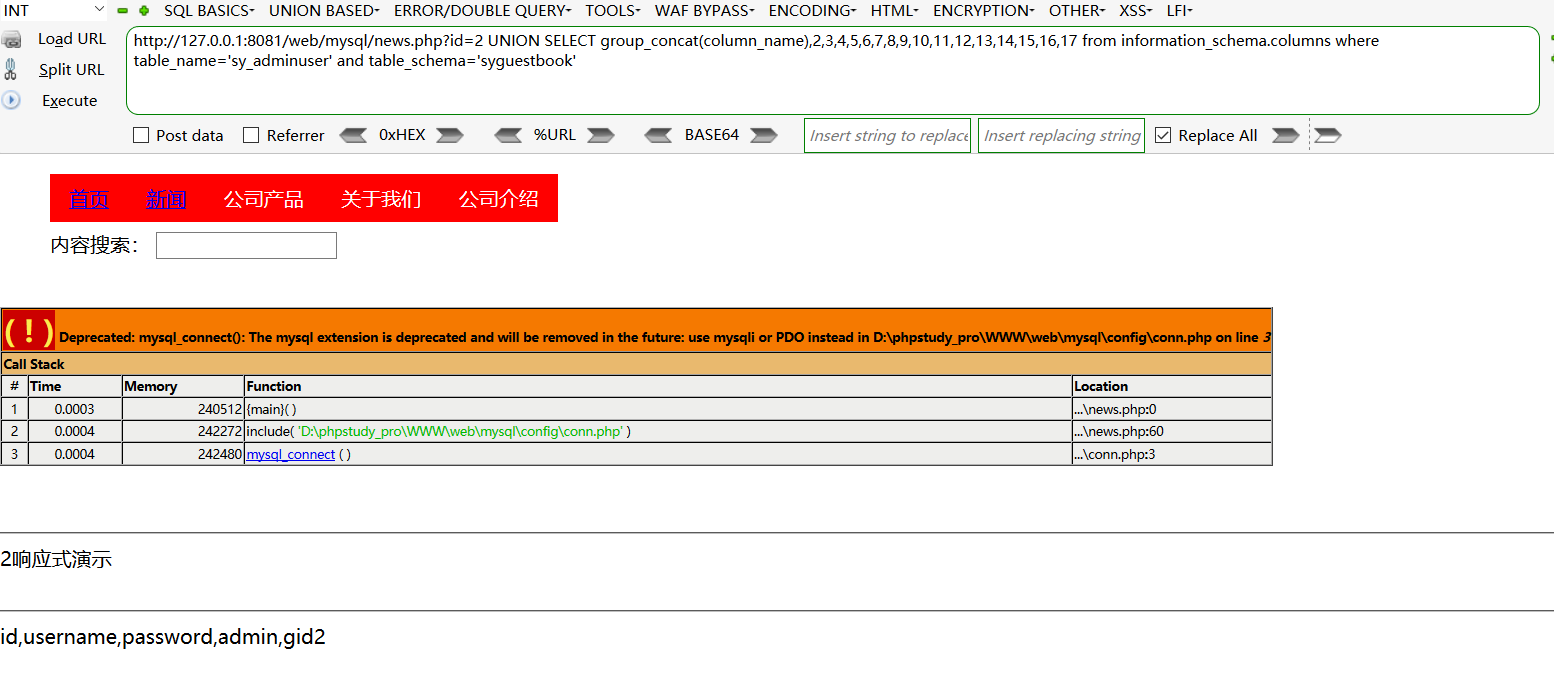Click the red exclamation warning icon

[x=28, y=330]
